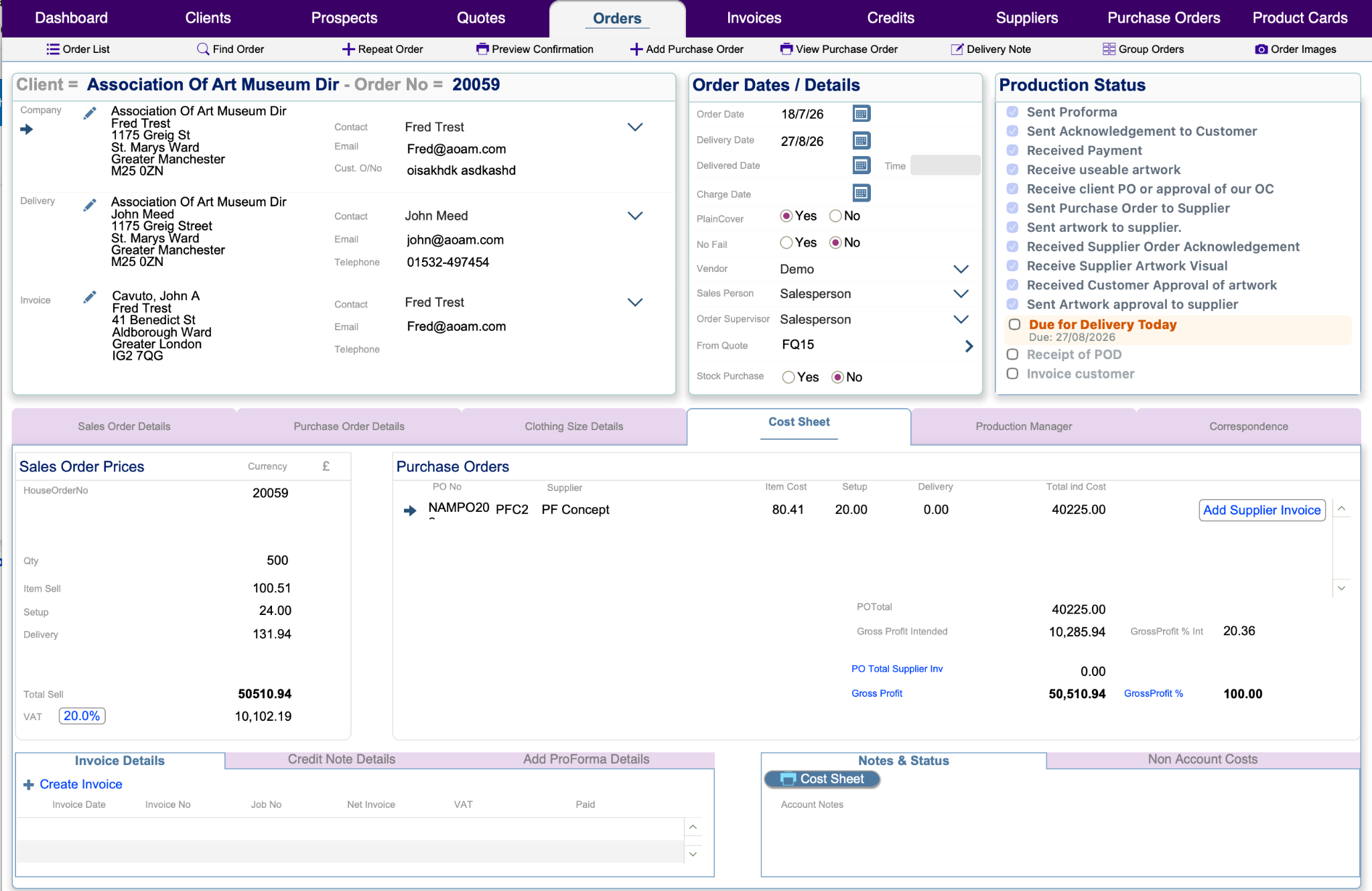The width and height of the screenshot is (1372, 891).
Task: Click the Delivered Time input field
Action: (945, 165)
